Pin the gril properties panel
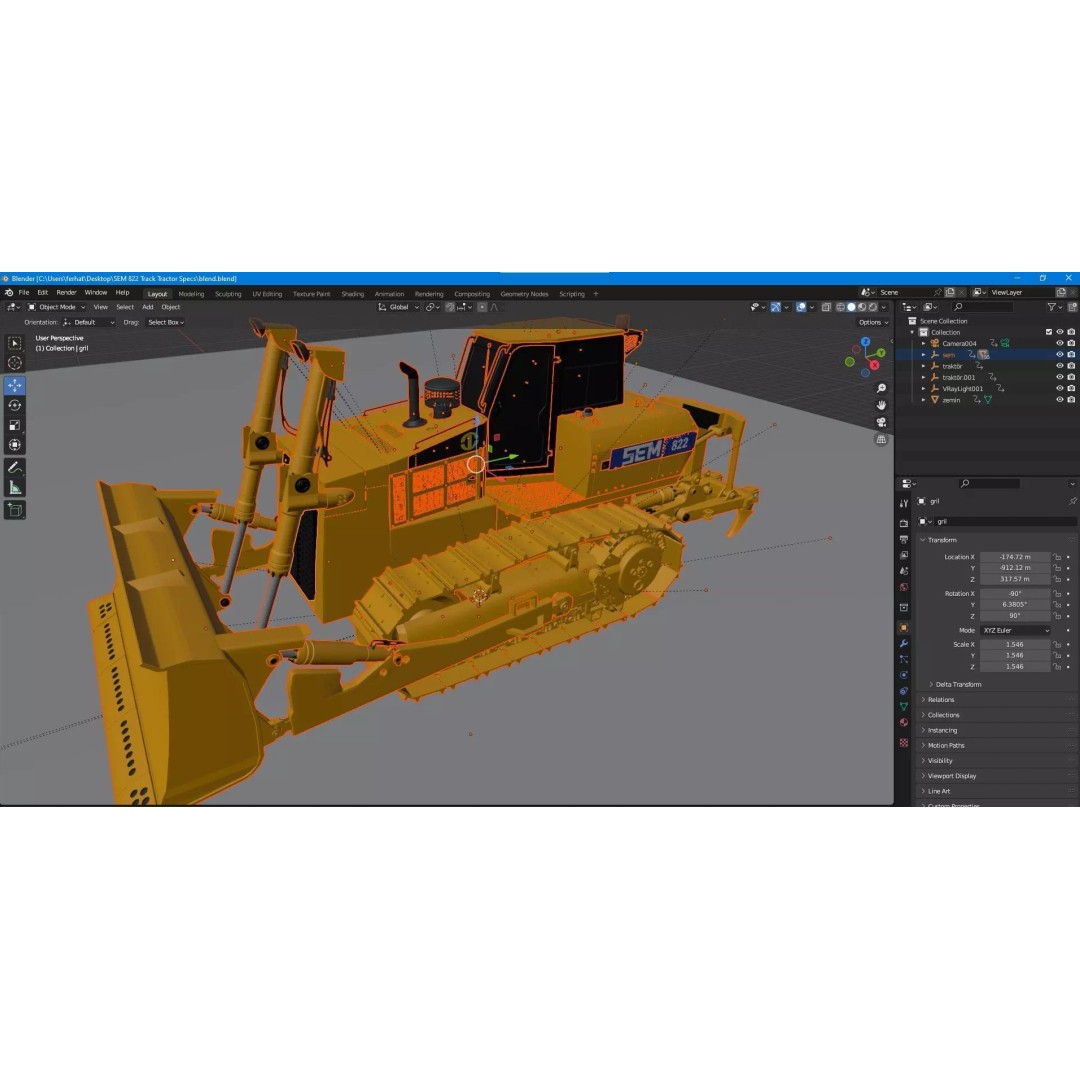The height and width of the screenshot is (1080, 1080). (x=1072, y=501)
